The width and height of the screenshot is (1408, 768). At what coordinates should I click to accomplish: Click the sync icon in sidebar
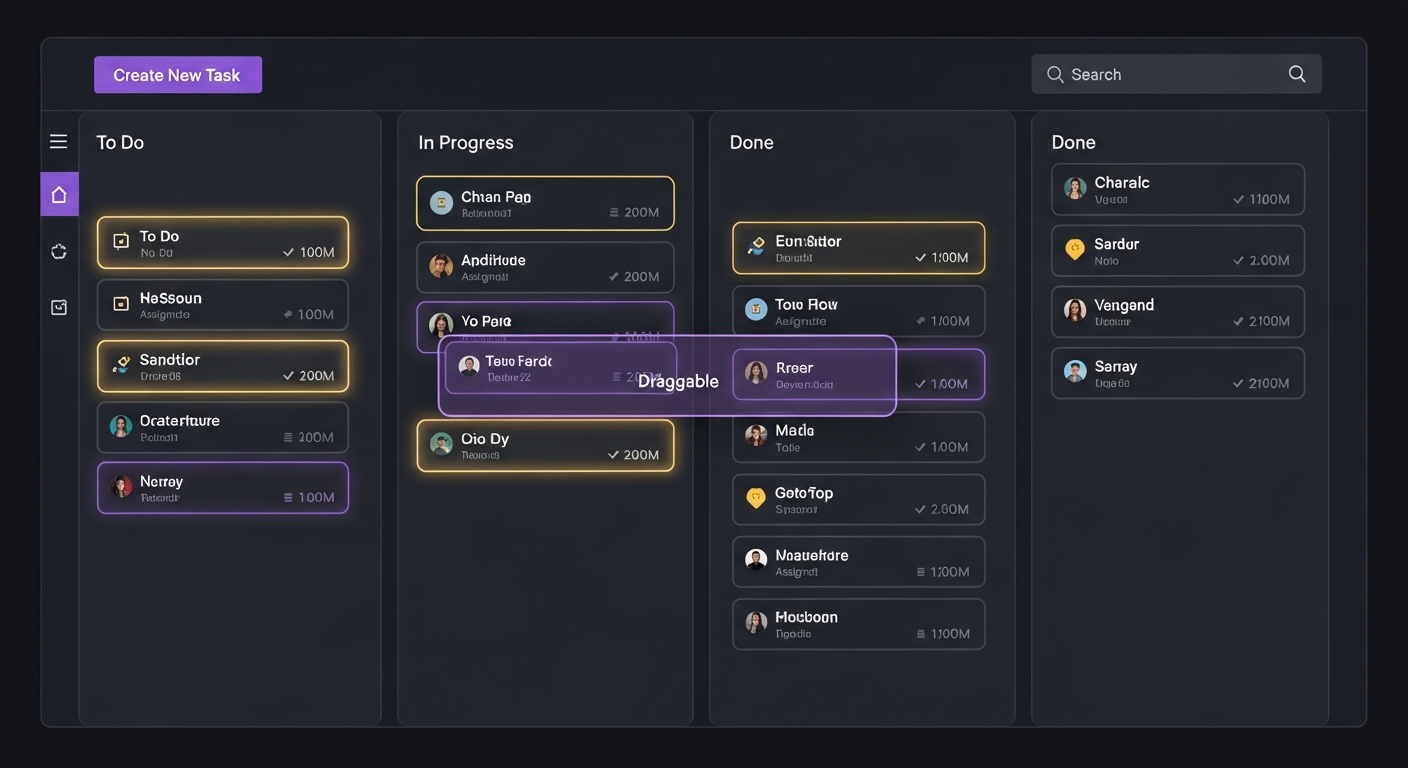tap(59, 251)
